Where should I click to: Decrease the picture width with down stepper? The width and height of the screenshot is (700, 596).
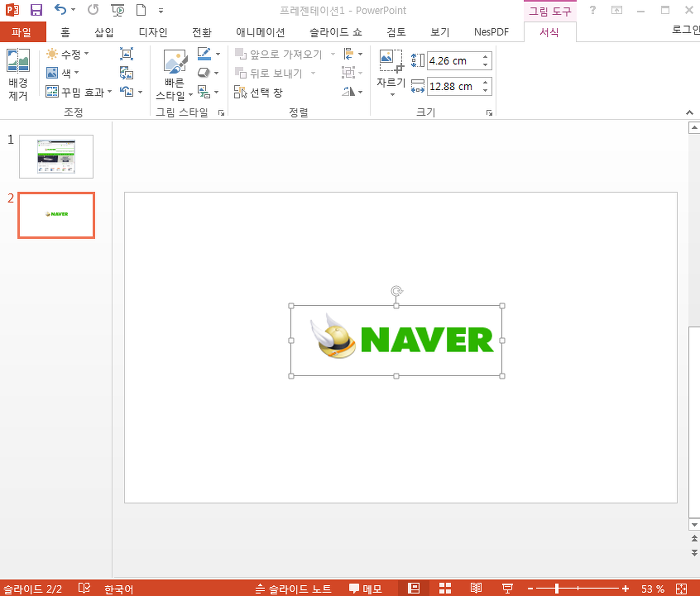point(485,91)
